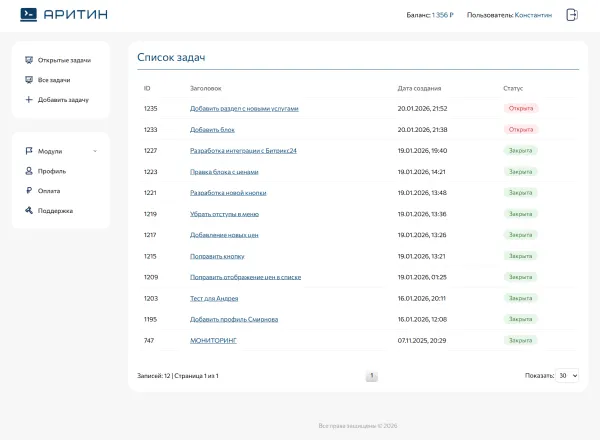Go to the Оплата menu item

coord(49,191)
